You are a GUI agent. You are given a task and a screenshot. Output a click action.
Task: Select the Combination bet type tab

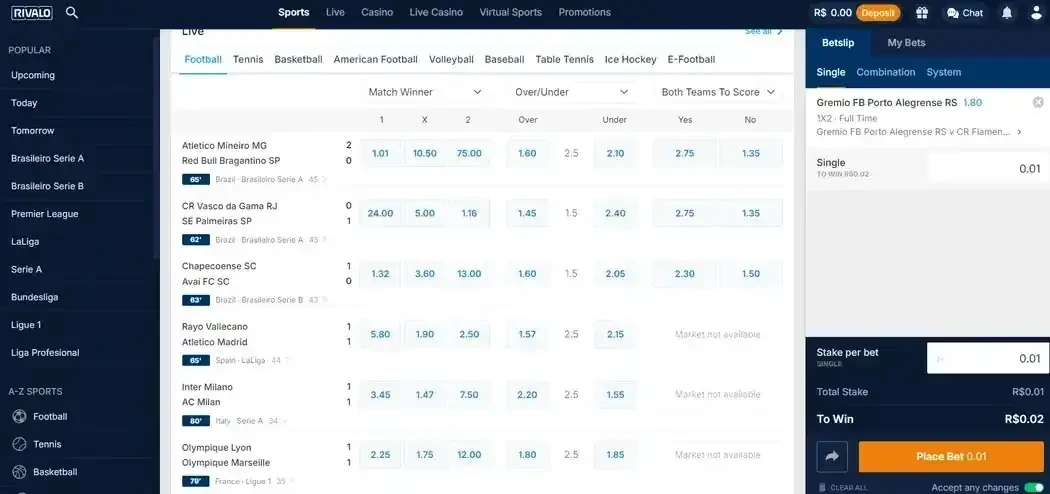tap(885, 72)
